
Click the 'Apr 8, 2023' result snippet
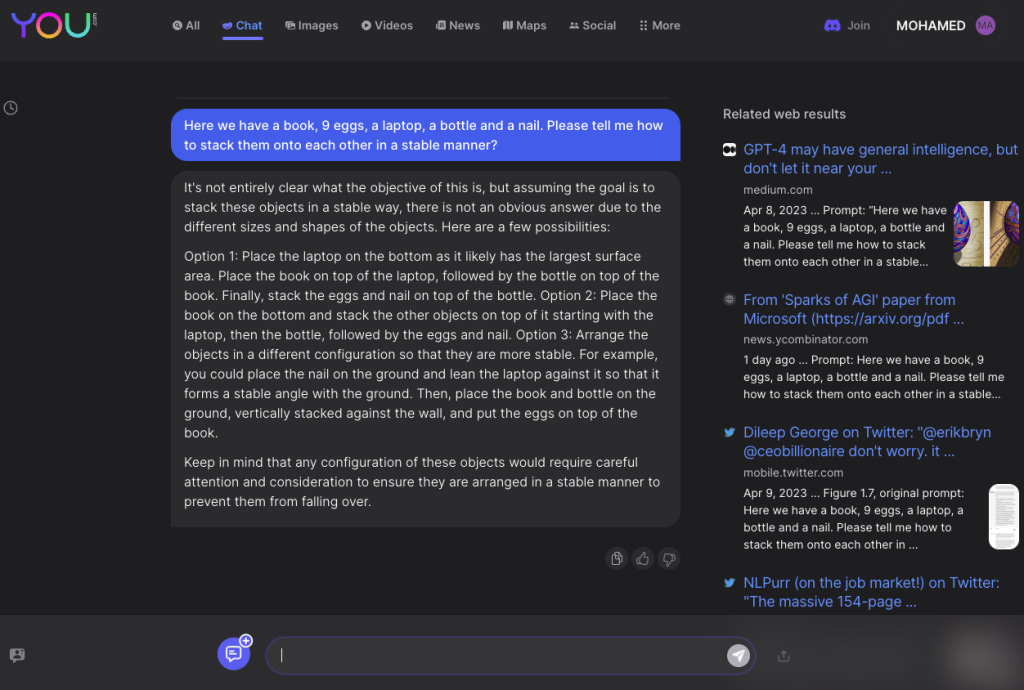[844, 236]
